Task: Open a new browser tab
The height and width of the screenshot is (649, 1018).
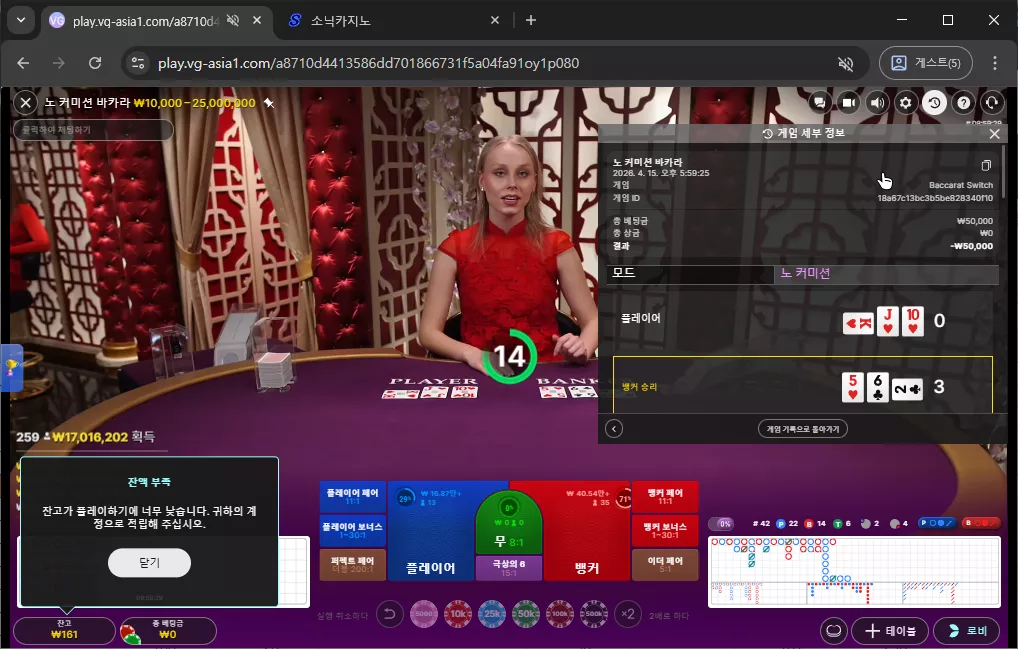Action: (x=530, y=21)
